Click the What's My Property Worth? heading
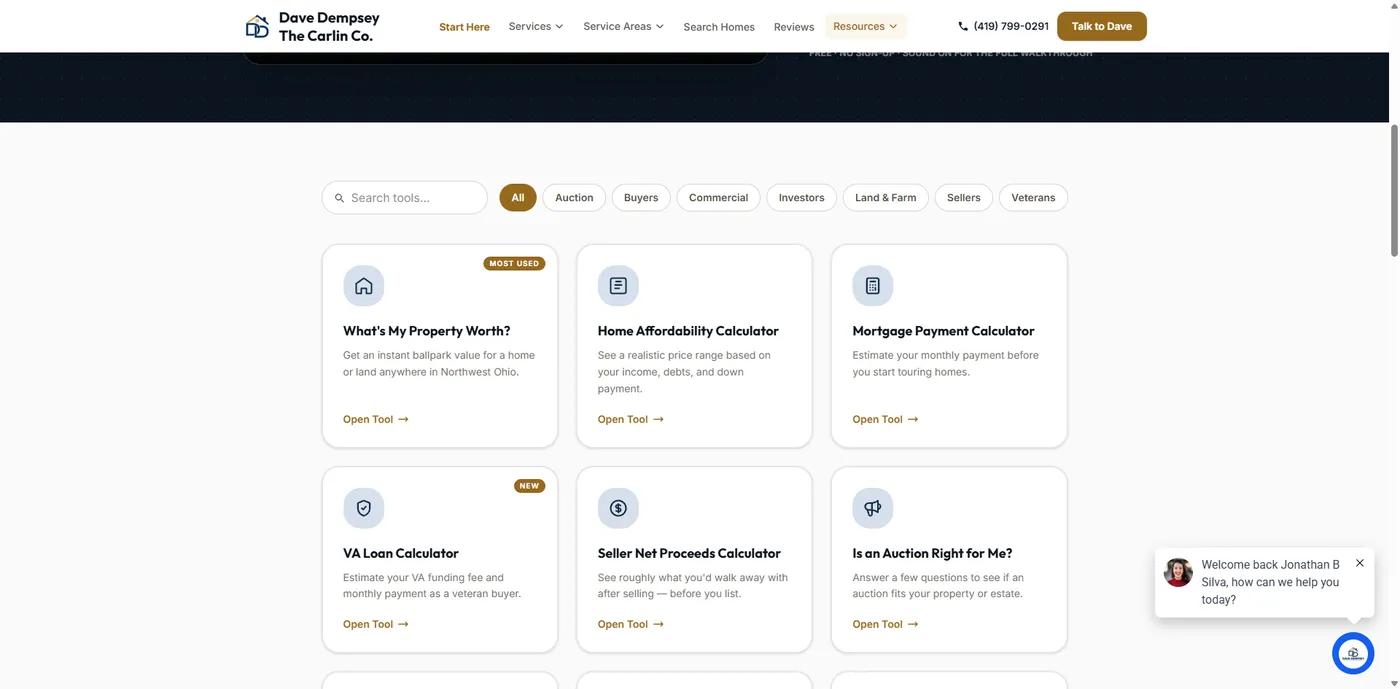Viewport: 1400px width, 689px height. [427, 331]
